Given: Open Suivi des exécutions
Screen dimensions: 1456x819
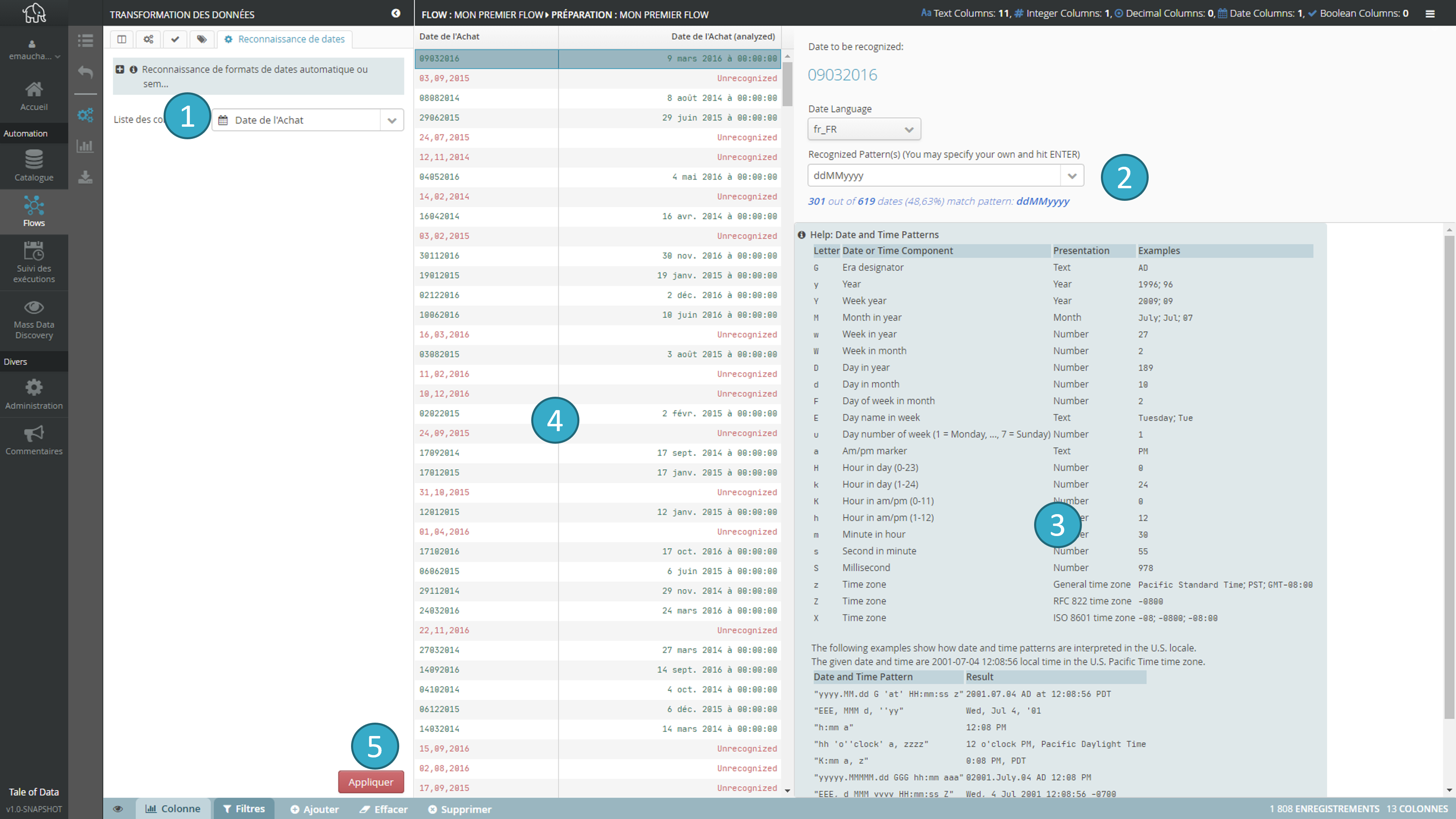Looking at the screenshot, I should [x=34, y=262].
